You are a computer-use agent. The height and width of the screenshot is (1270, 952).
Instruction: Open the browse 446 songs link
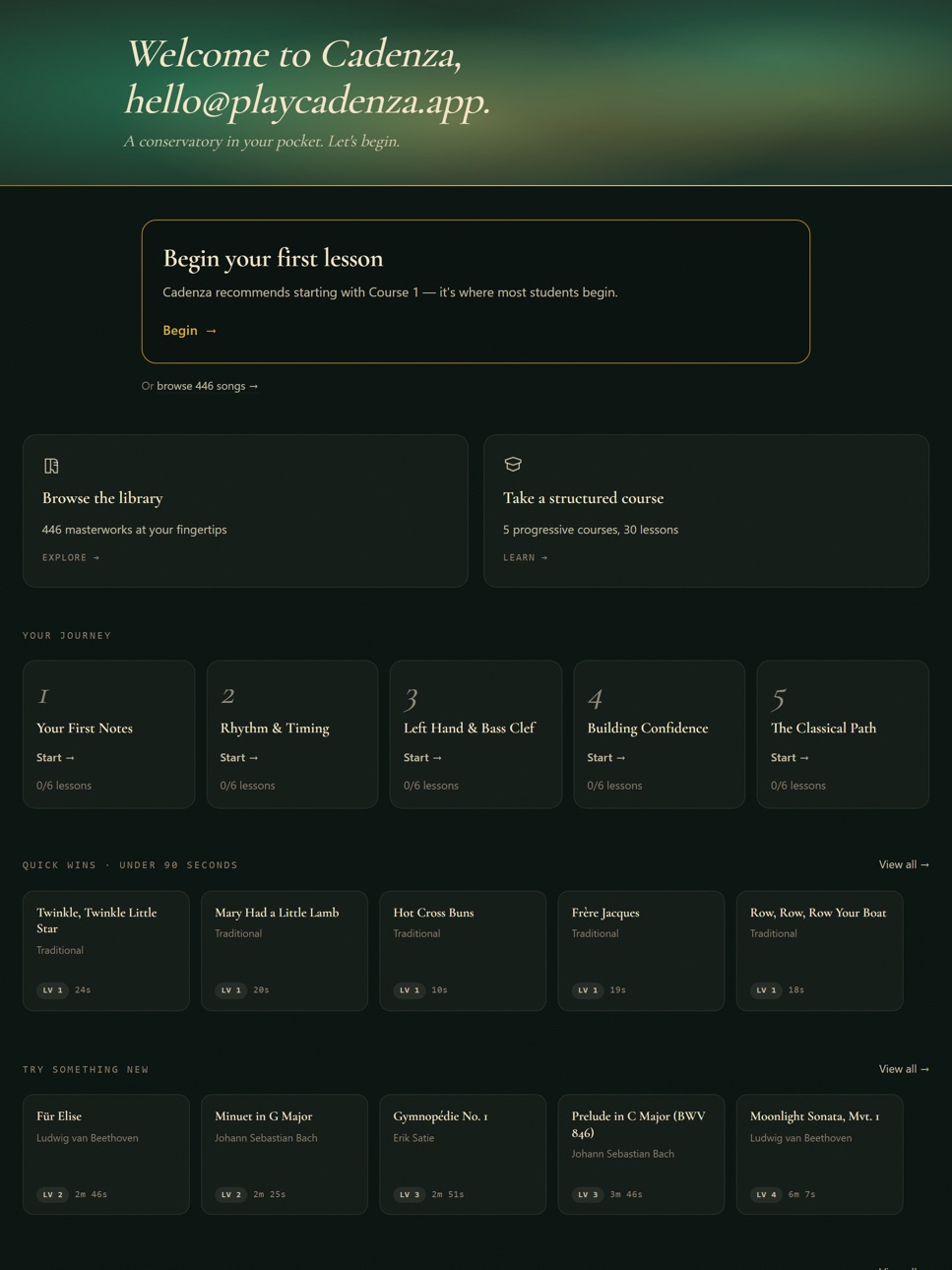point(208,386)
